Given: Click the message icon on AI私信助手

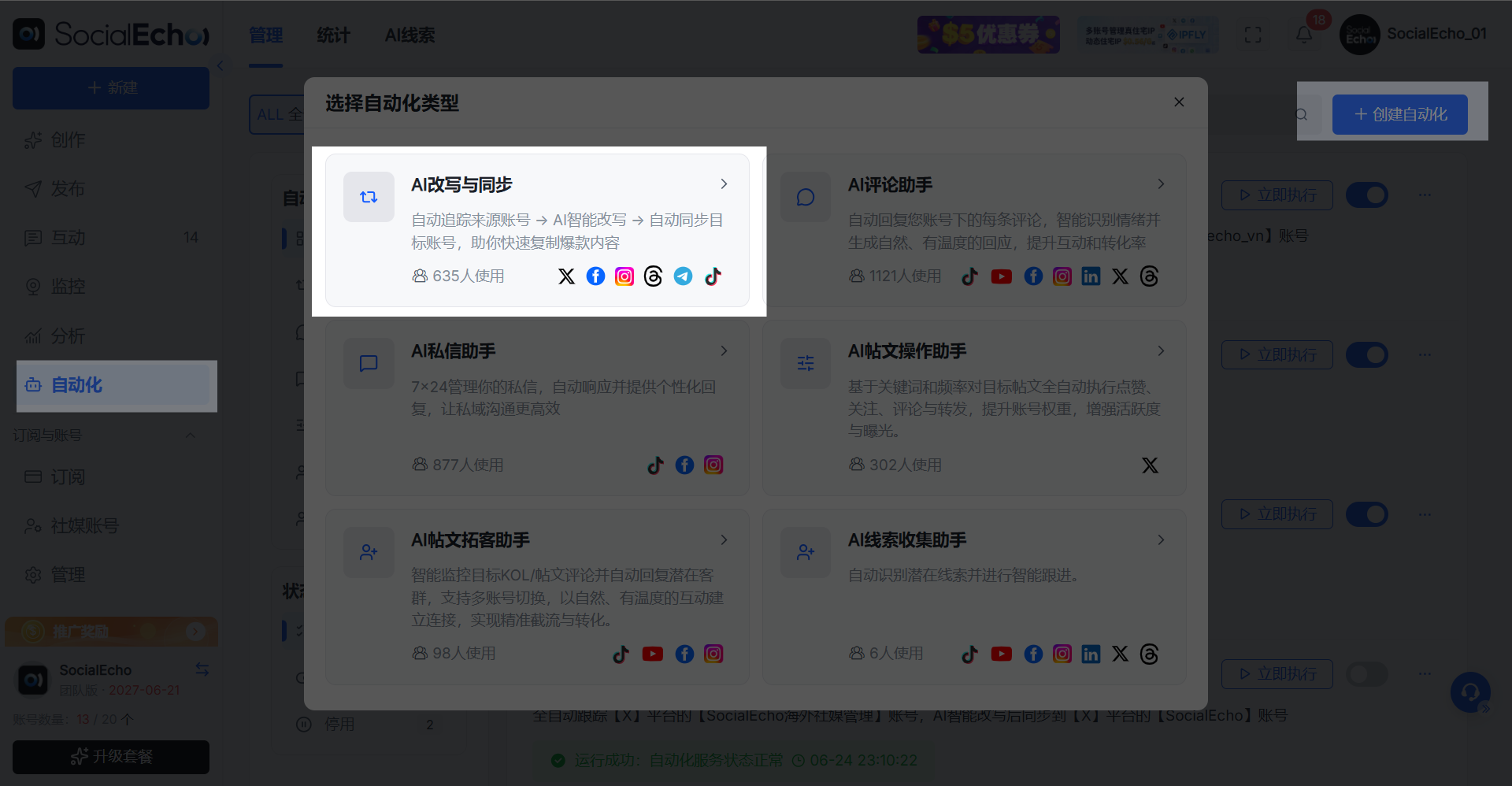Looking at the screenshot, I should click(x=369, y=363).
